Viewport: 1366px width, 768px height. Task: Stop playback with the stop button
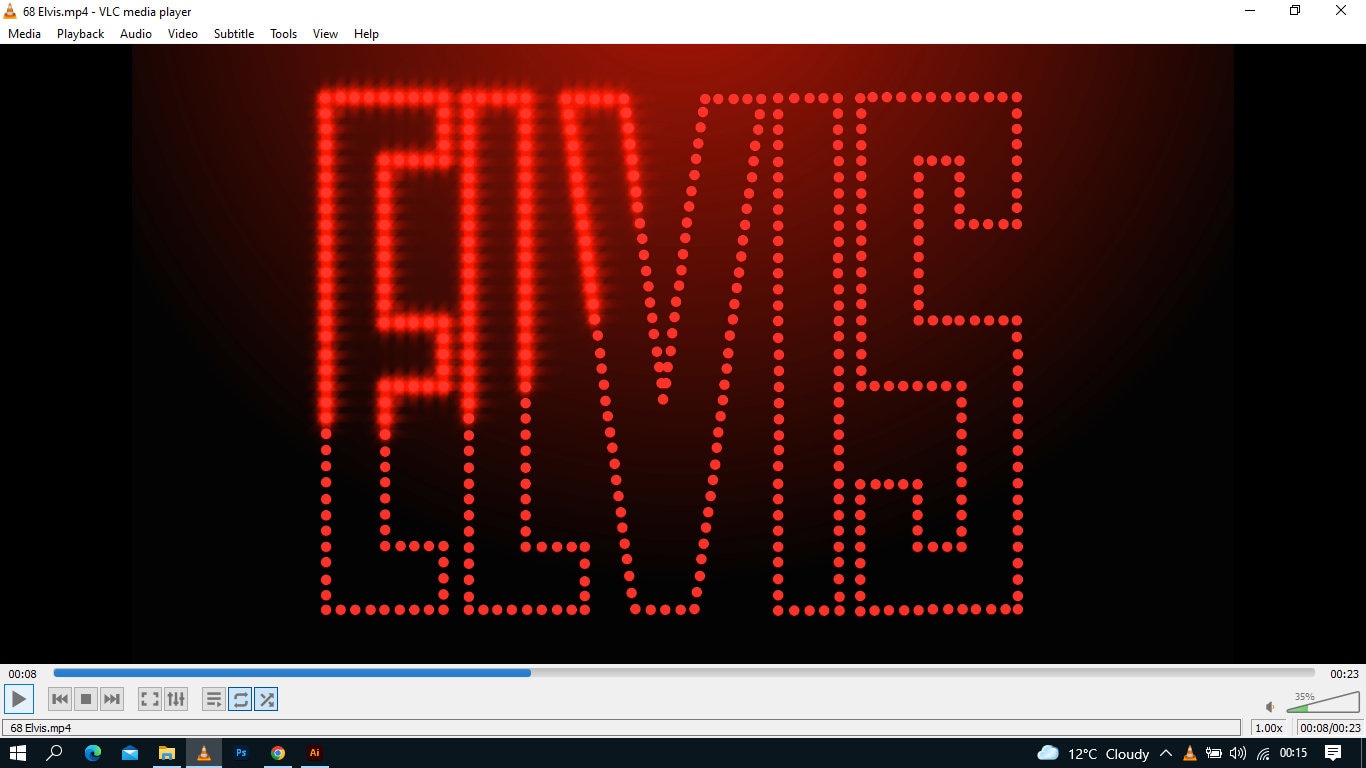tap(86, 699)
